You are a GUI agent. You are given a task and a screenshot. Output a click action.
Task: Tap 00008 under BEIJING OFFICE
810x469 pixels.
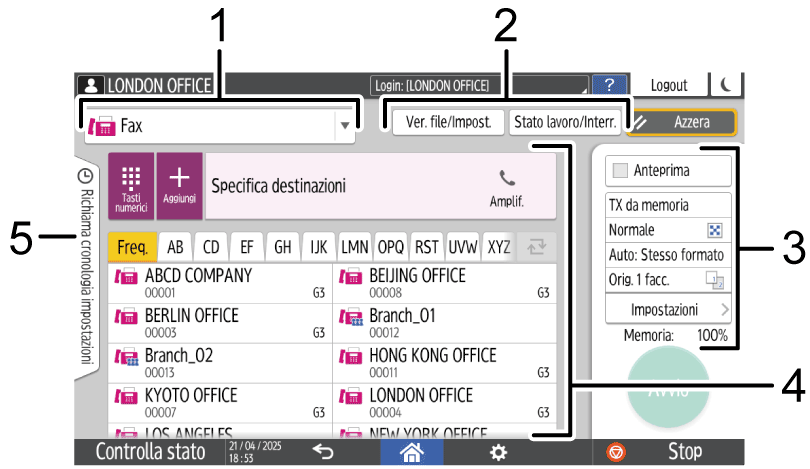385,293
